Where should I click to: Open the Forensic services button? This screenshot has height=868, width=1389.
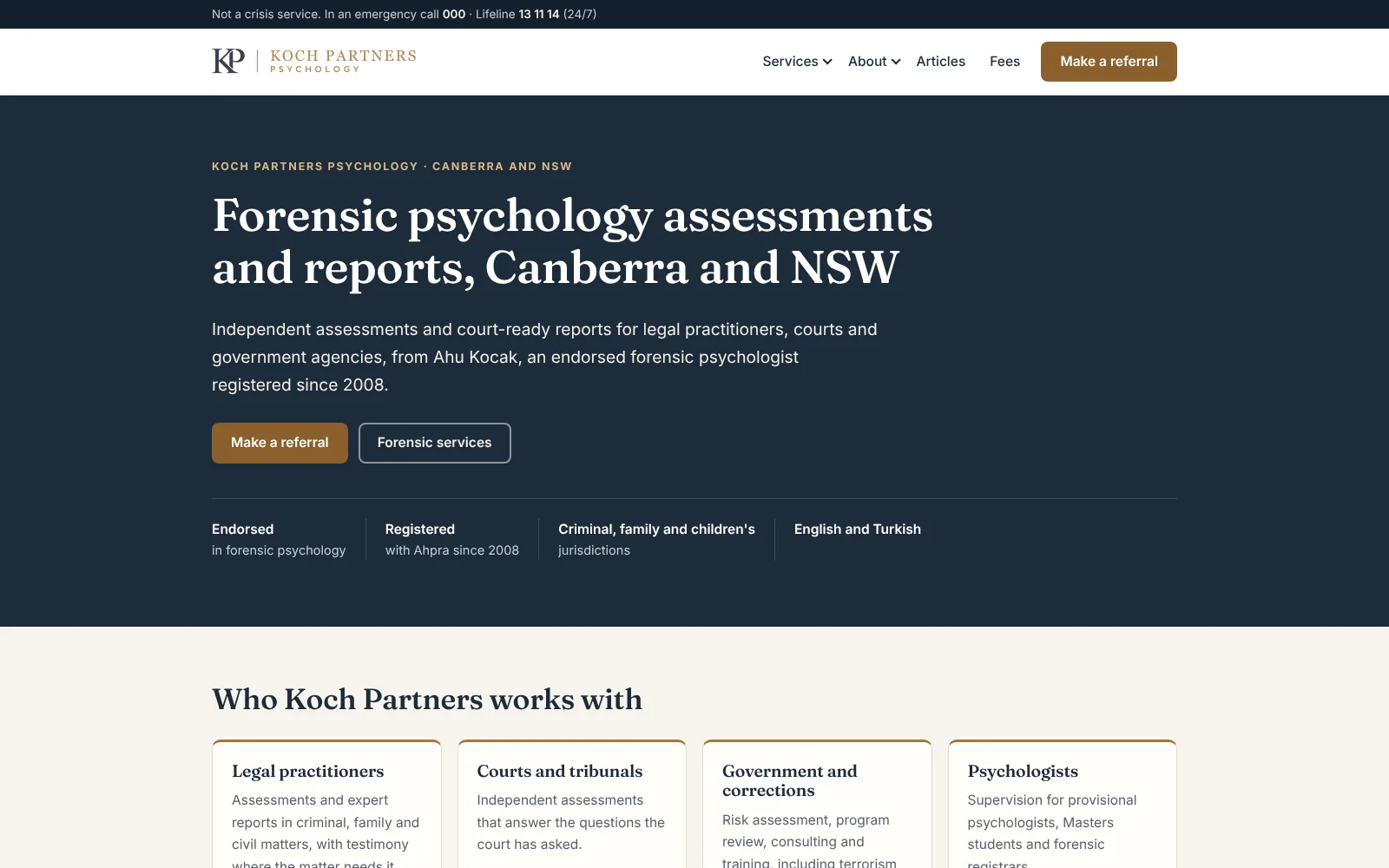tap(434, 443)
